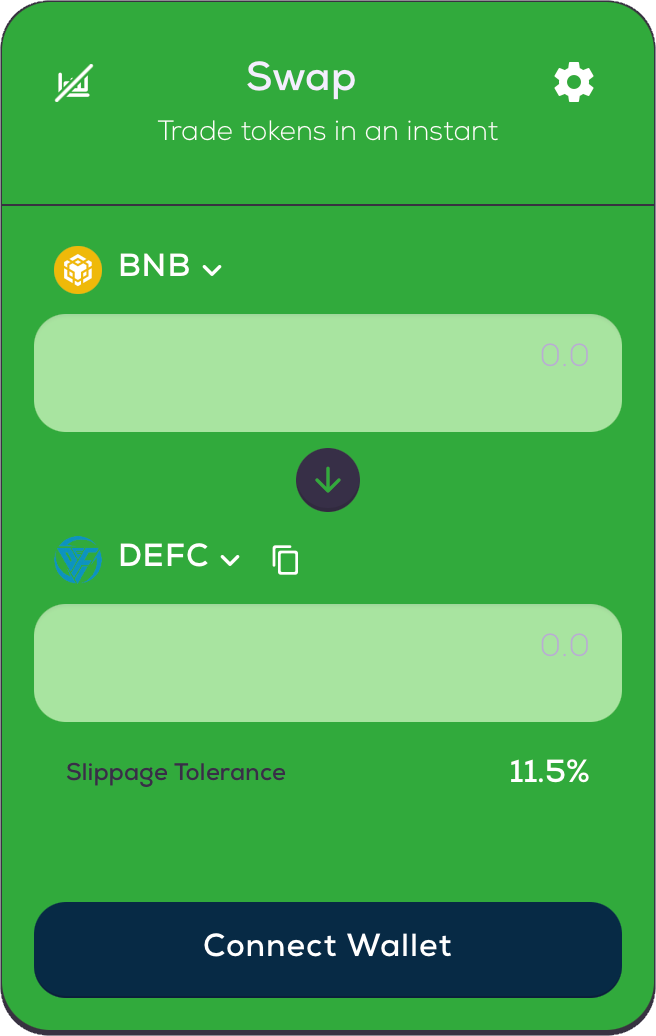
Task: Click the 11.5% slippage value
Action: tap(549, 771)
